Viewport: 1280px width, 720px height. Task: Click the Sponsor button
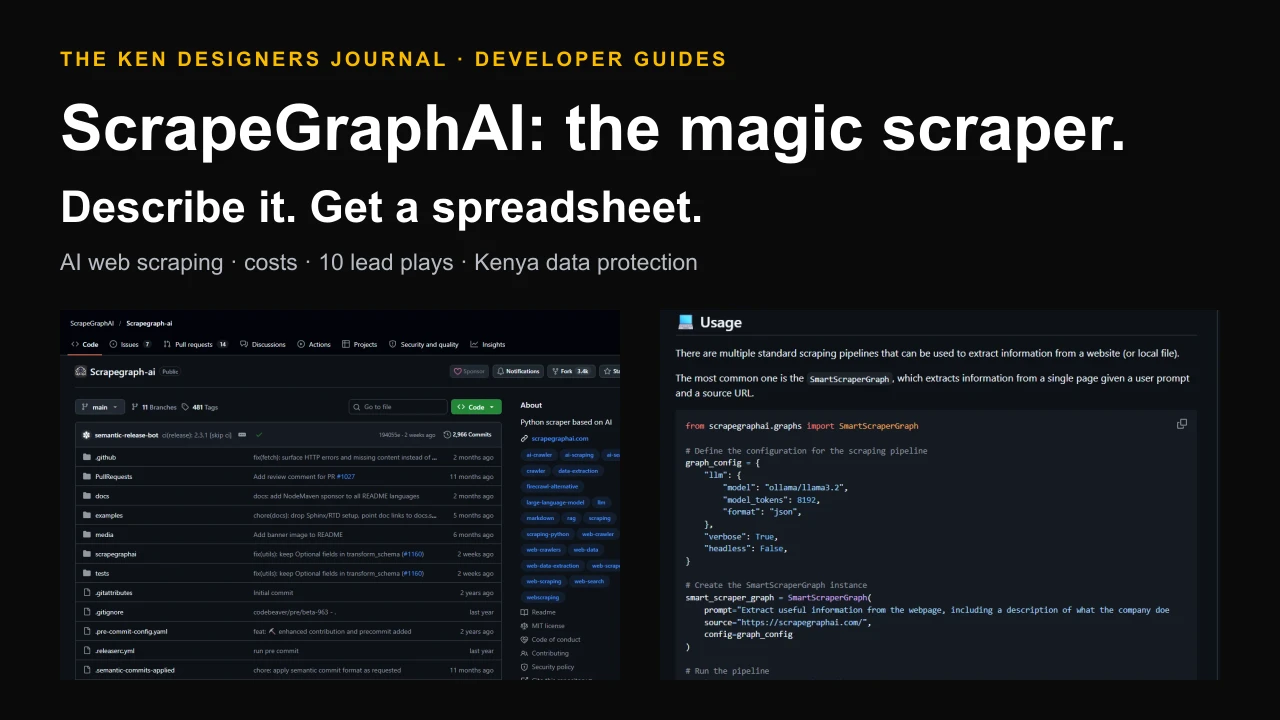tap(469, 371)
